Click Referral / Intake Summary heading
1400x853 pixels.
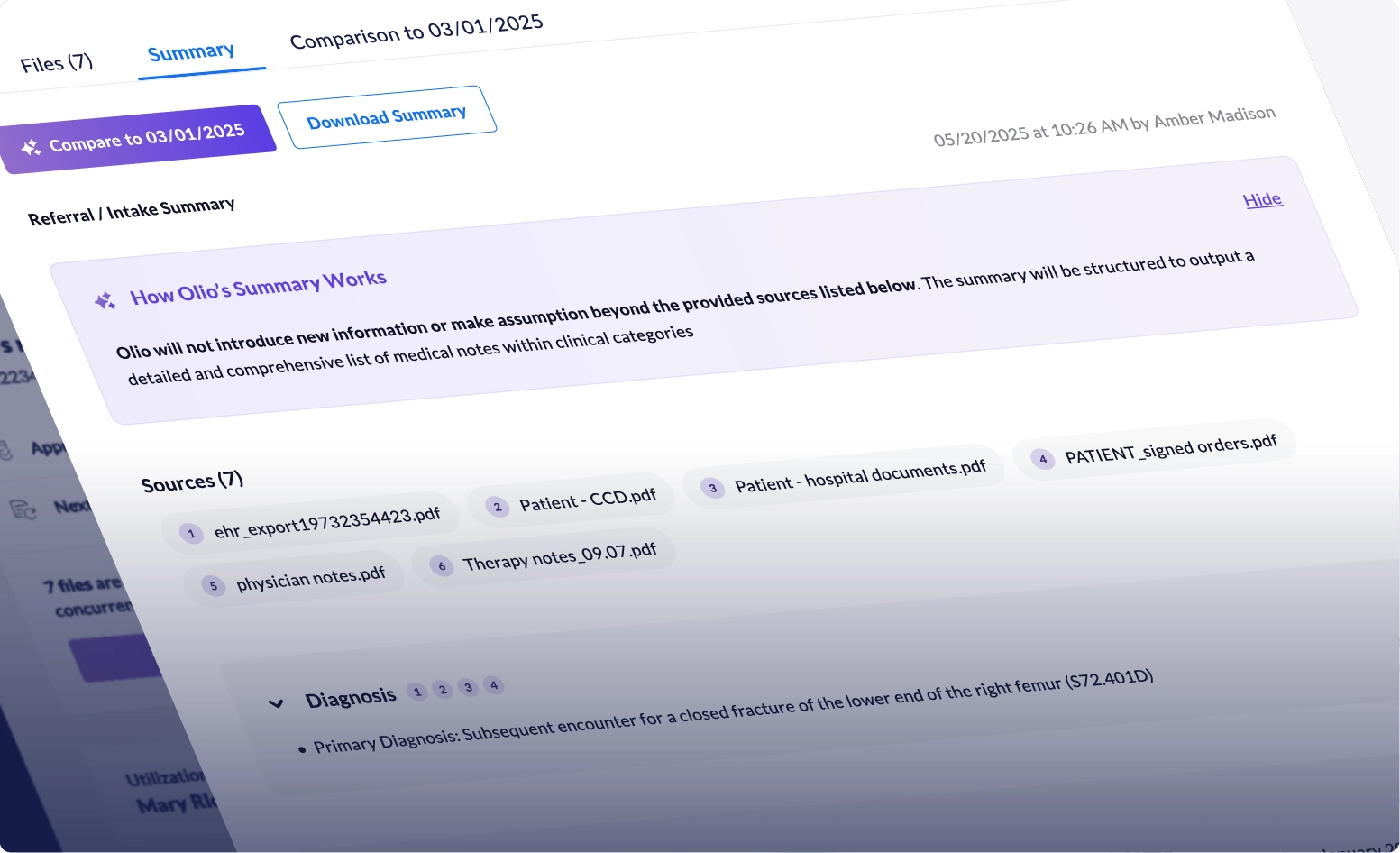(x=132, y=212)
